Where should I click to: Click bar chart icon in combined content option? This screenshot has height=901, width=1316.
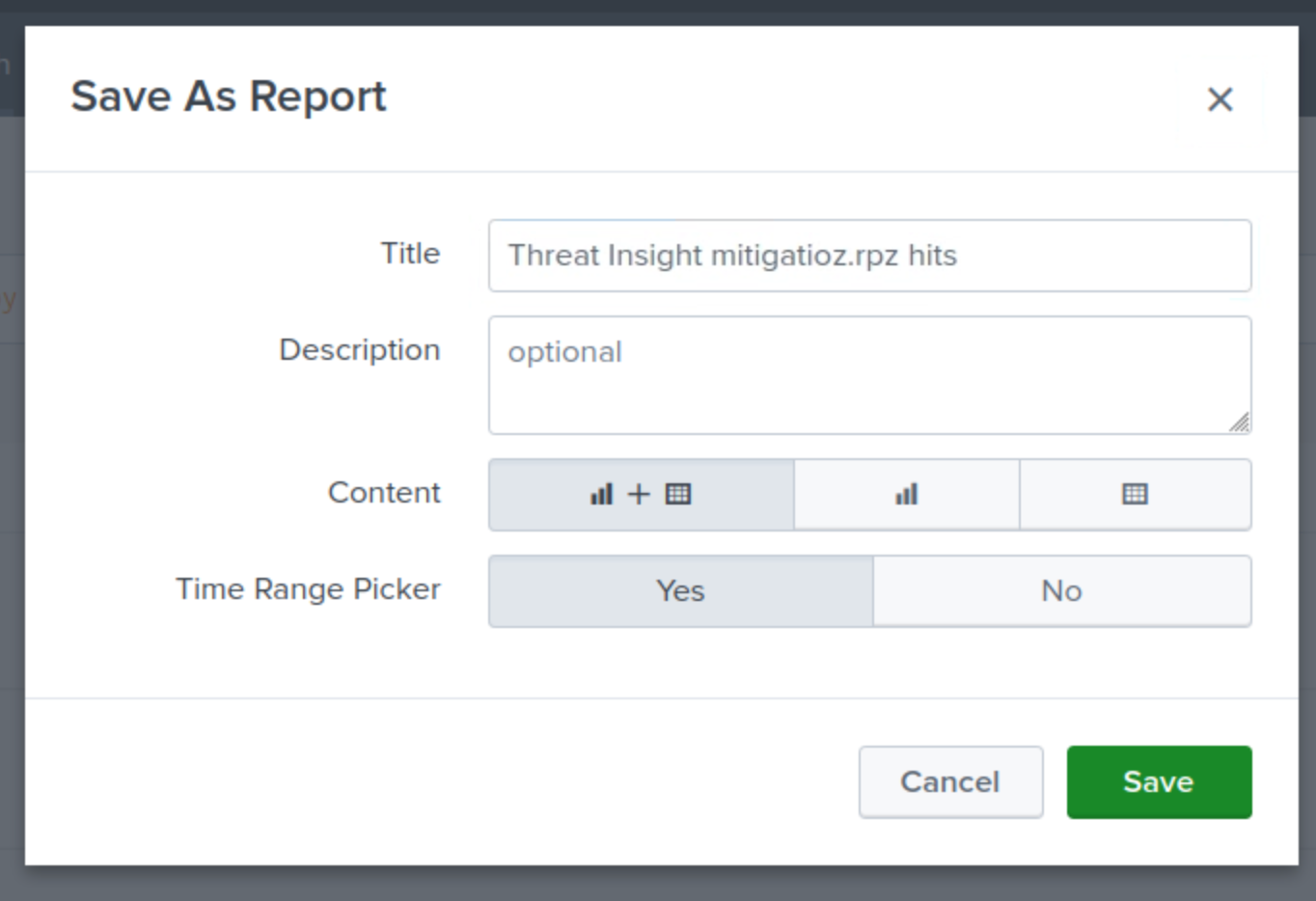601,495
